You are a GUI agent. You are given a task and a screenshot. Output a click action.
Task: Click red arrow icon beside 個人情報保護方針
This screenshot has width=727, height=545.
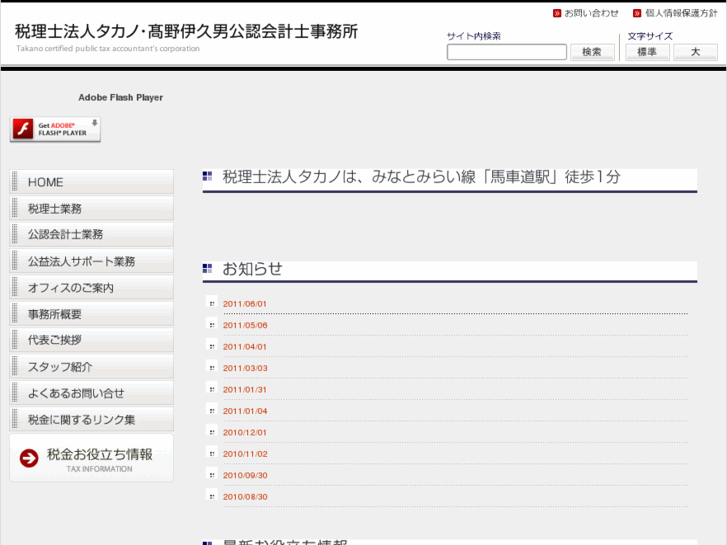pyautogui.click(x=637, y=13)
